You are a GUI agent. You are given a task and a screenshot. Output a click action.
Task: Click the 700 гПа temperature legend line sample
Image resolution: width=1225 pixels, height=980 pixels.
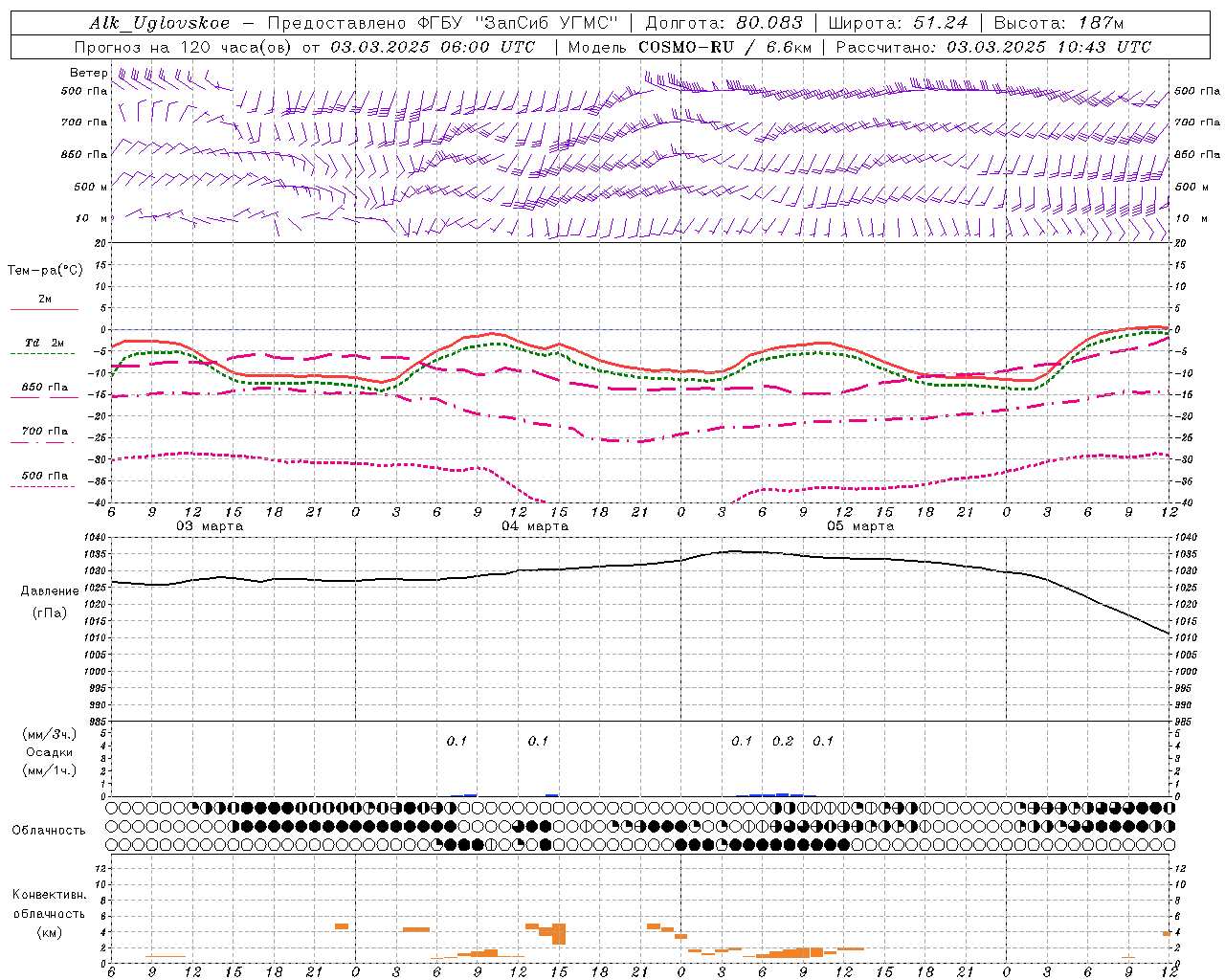tap(42, 442)
